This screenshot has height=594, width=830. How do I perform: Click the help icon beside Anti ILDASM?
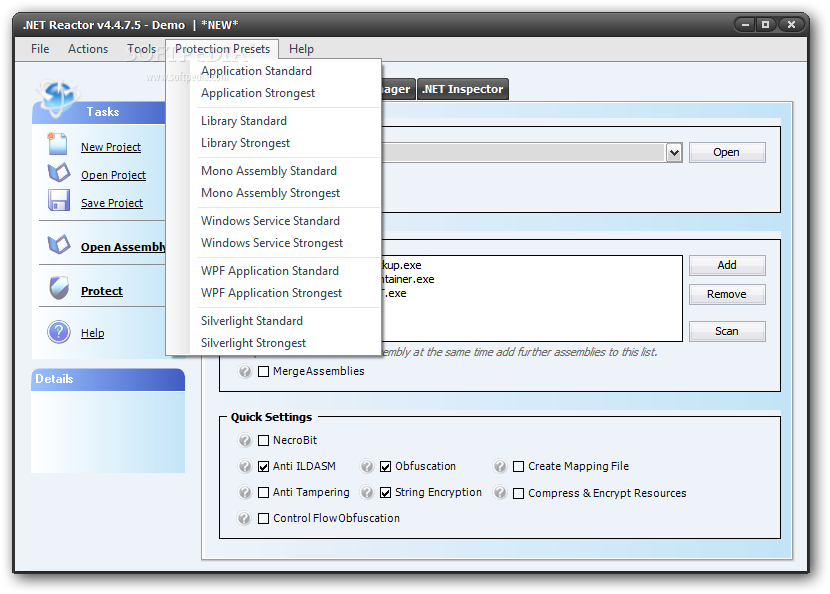(245, 466)
